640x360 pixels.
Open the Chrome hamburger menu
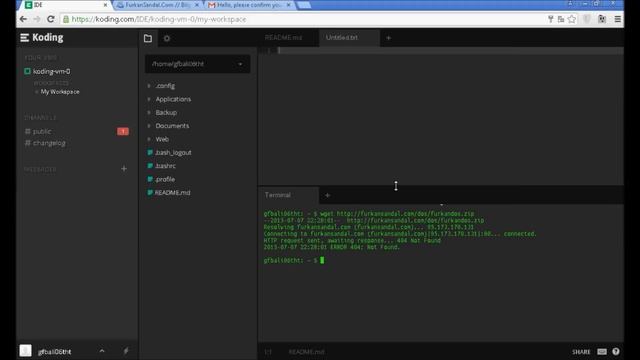click(x=618, y=19)
